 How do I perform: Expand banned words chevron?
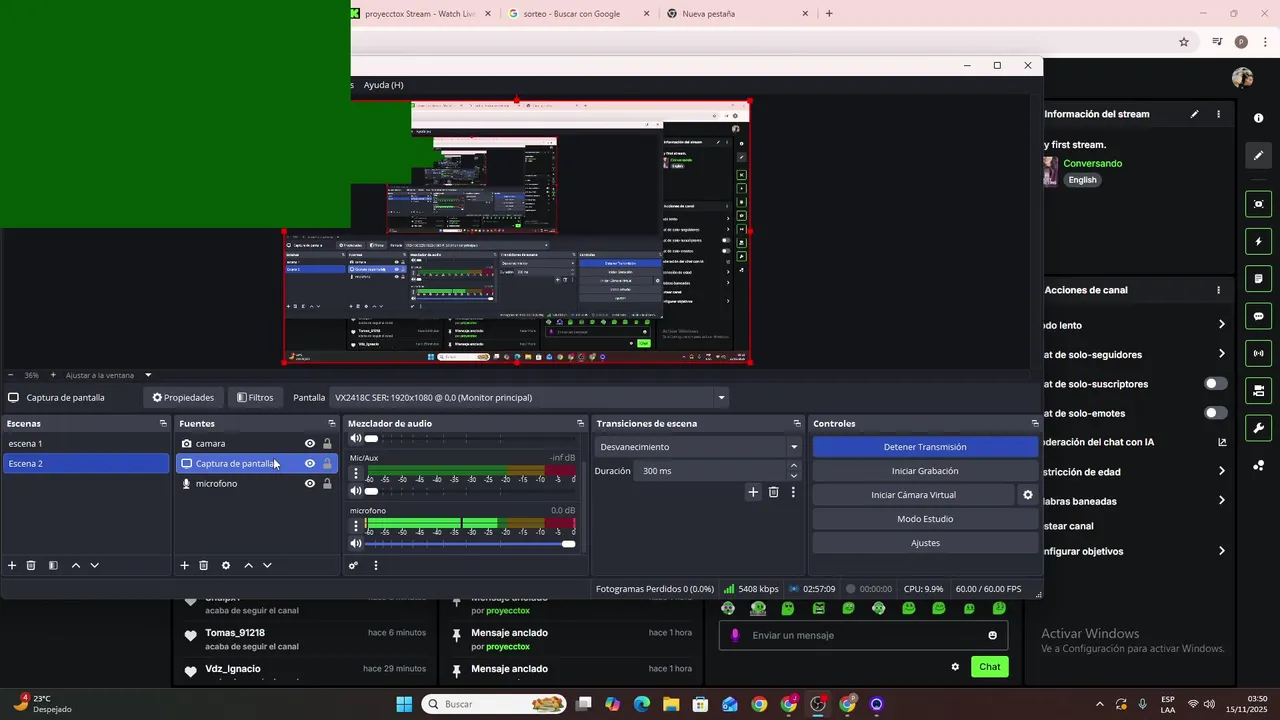tap(1221, 501)
